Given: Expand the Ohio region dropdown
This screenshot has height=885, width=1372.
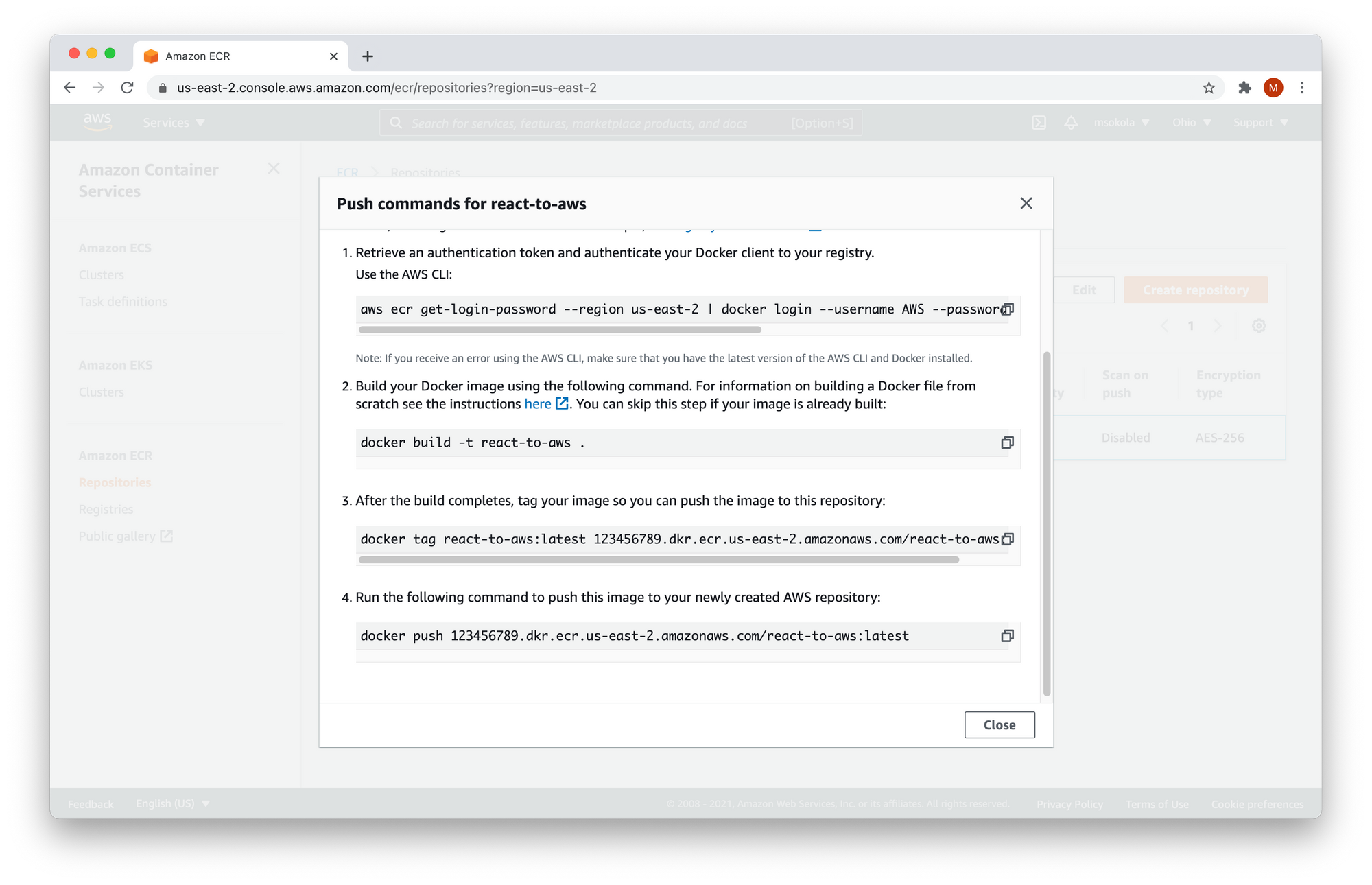Looking at the screenshot, I should pyautogui.click(x=1192, y=123).
